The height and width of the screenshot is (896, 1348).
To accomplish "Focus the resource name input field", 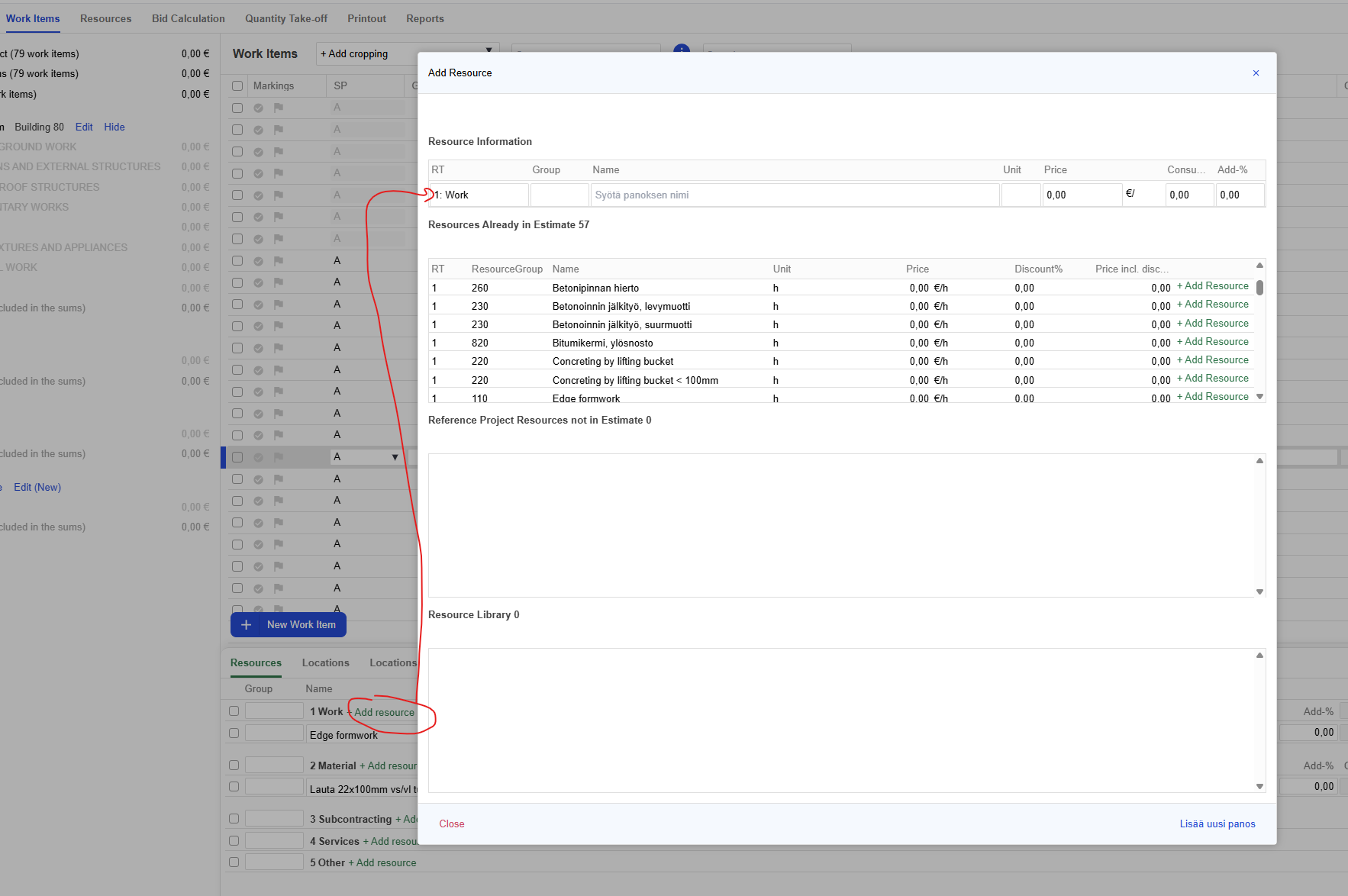I will pos(794,195).
